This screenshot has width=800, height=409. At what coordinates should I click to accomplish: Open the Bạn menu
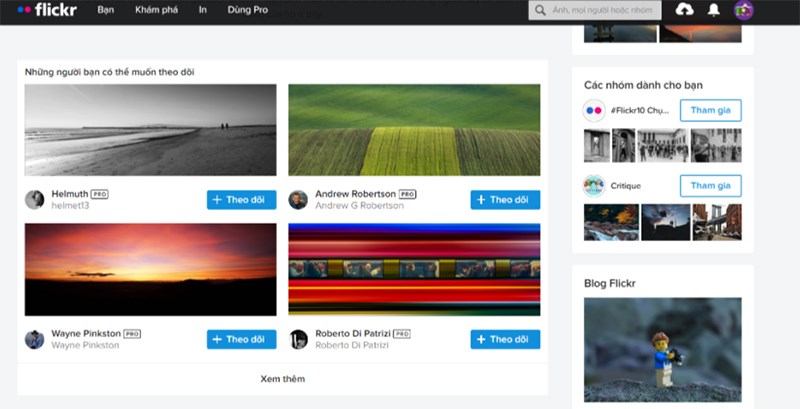pos(106,10)
